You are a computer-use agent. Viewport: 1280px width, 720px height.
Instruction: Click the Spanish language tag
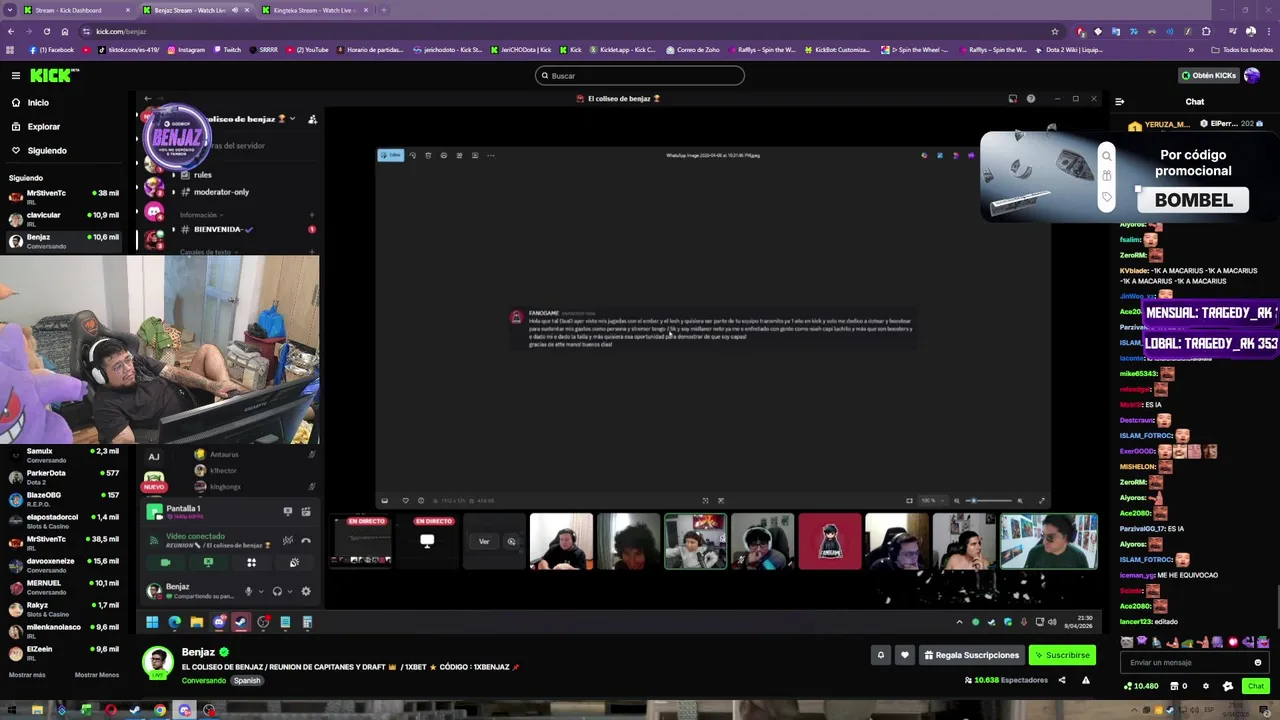click(x=247, y=680)
